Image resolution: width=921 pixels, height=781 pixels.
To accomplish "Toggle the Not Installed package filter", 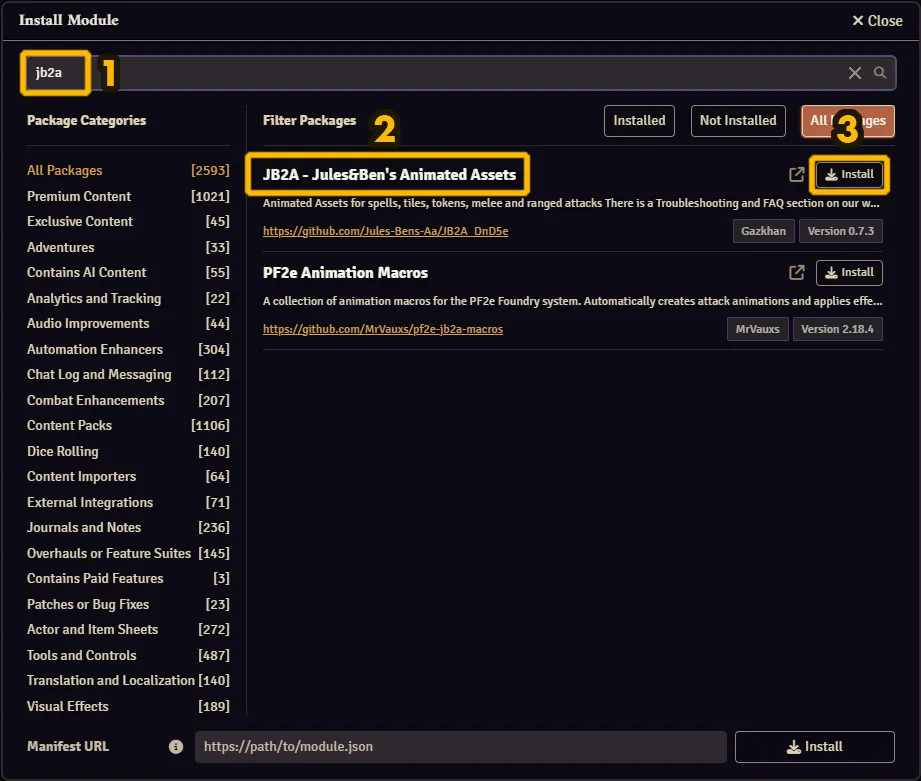I will click(738, 121).
